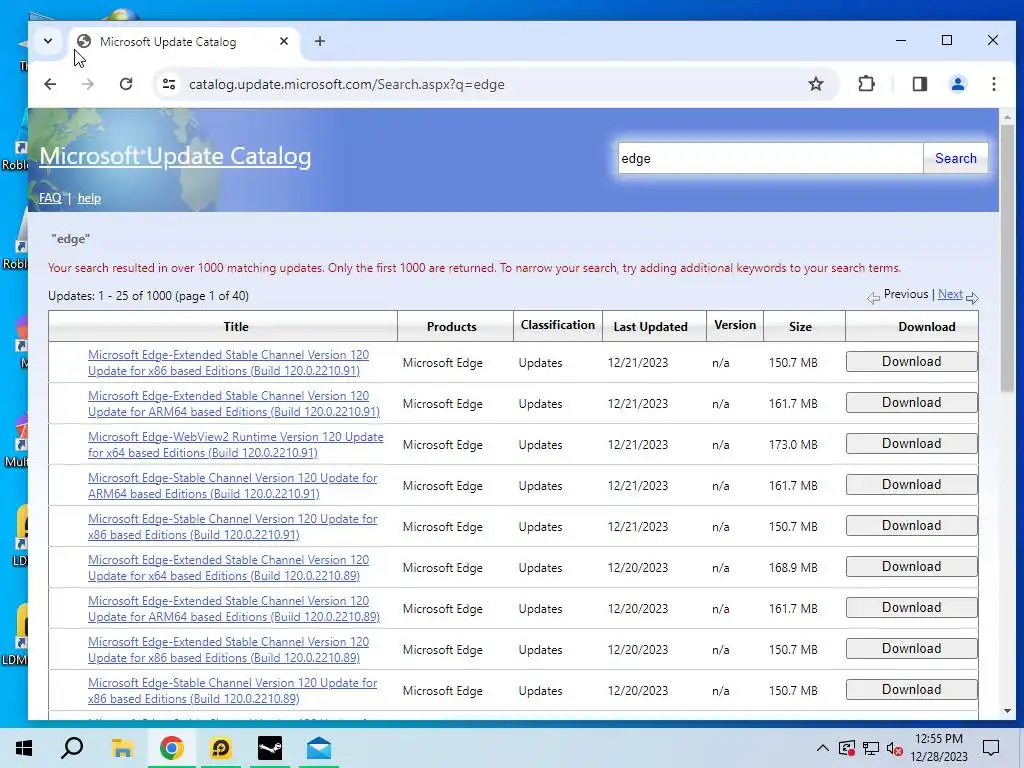Viewport: 1024px width, 768px height.
Task: Select Google Chrome in the taskbar
Action: (171, 748)
